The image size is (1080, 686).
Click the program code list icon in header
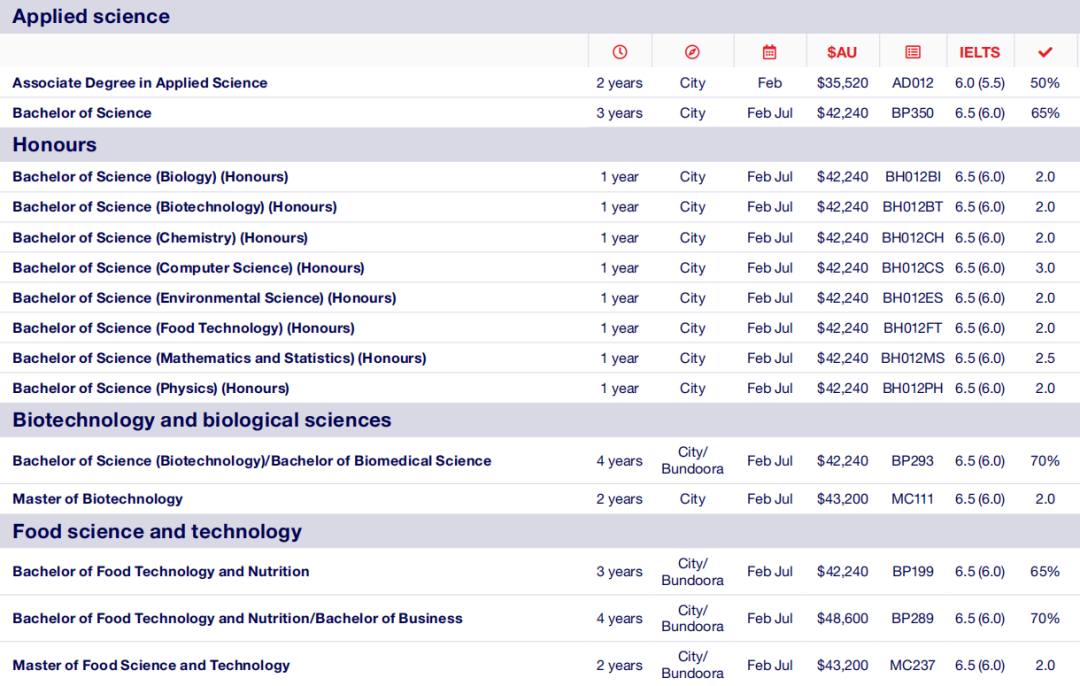coord(913,52)
